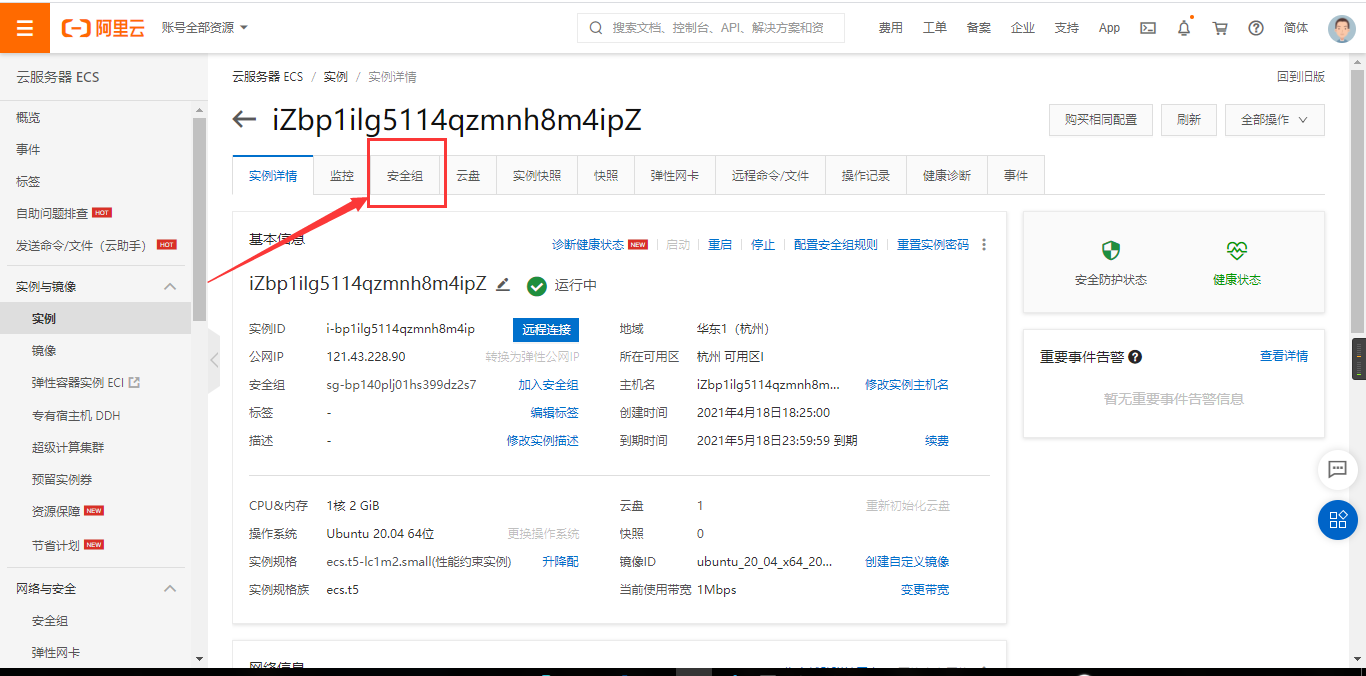Click the sidebar vertical scrollbar

tap(199, 220)
